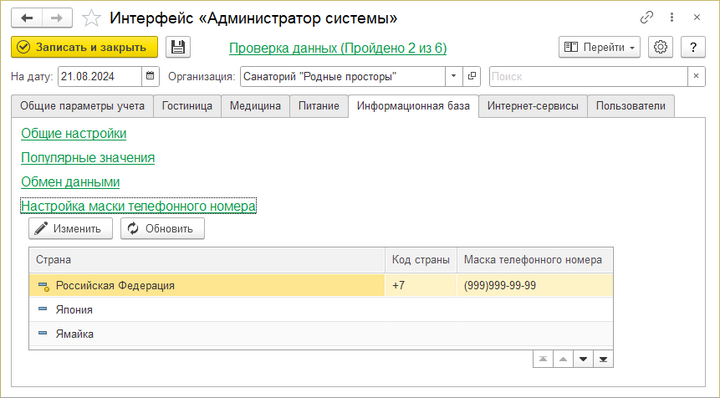Open the selected organization with the open-form icon

pyautogui.click(x=471, y=76)
